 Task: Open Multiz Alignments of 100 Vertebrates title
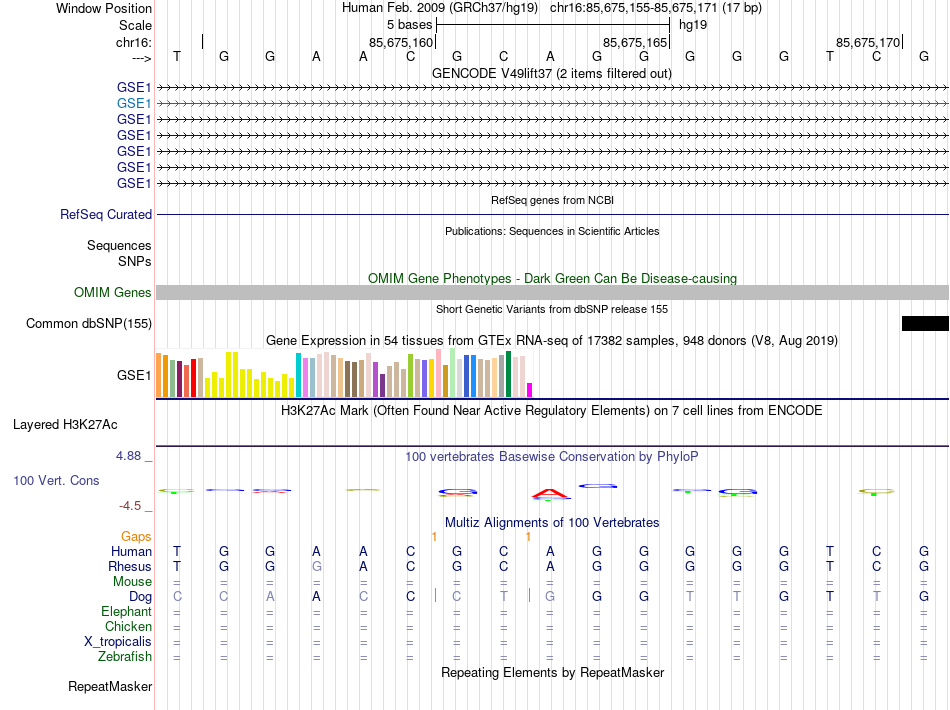pyautogui.click(x=552, y=522)
